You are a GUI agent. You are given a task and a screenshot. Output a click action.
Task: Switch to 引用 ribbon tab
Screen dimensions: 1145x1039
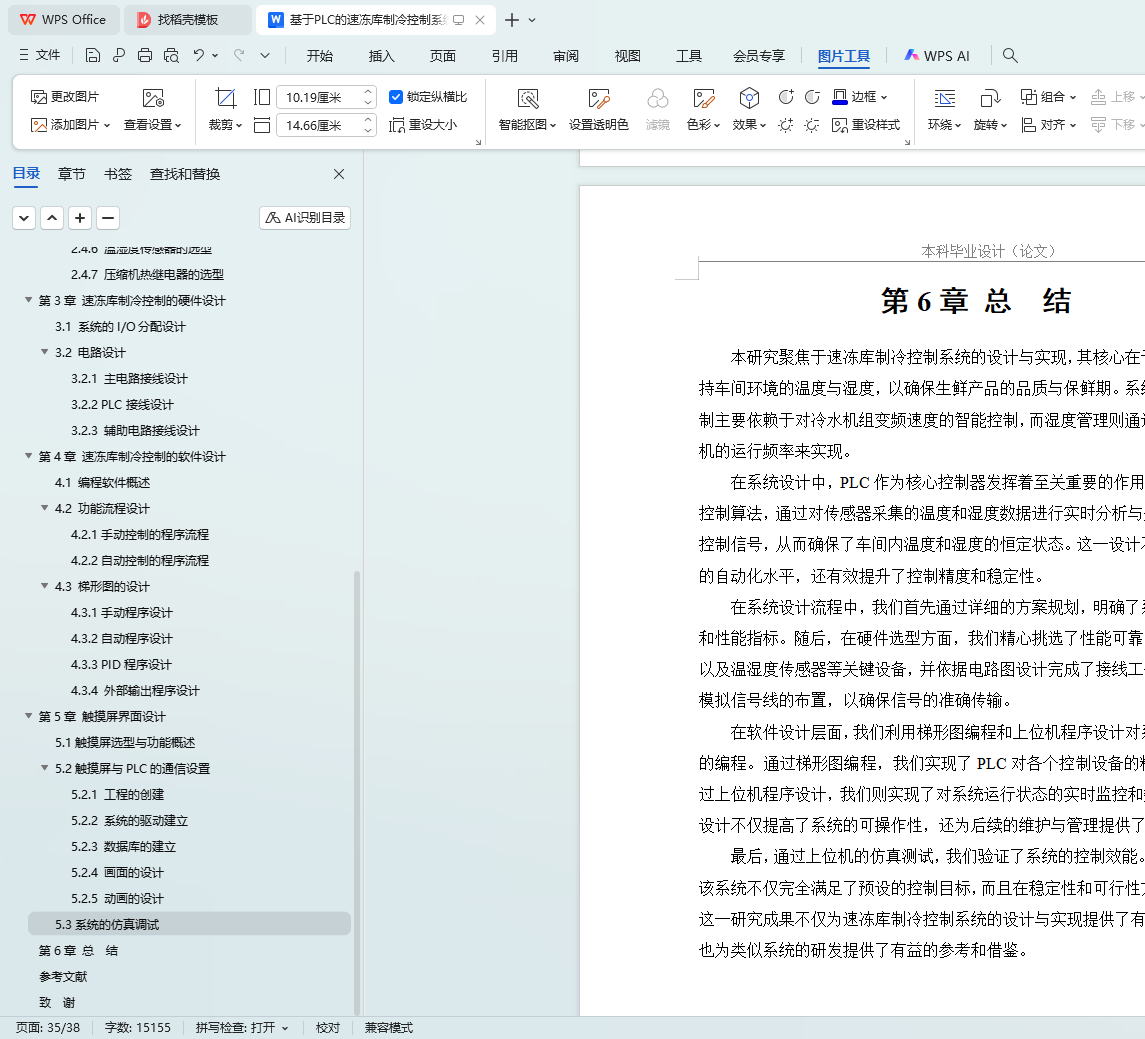505,55
